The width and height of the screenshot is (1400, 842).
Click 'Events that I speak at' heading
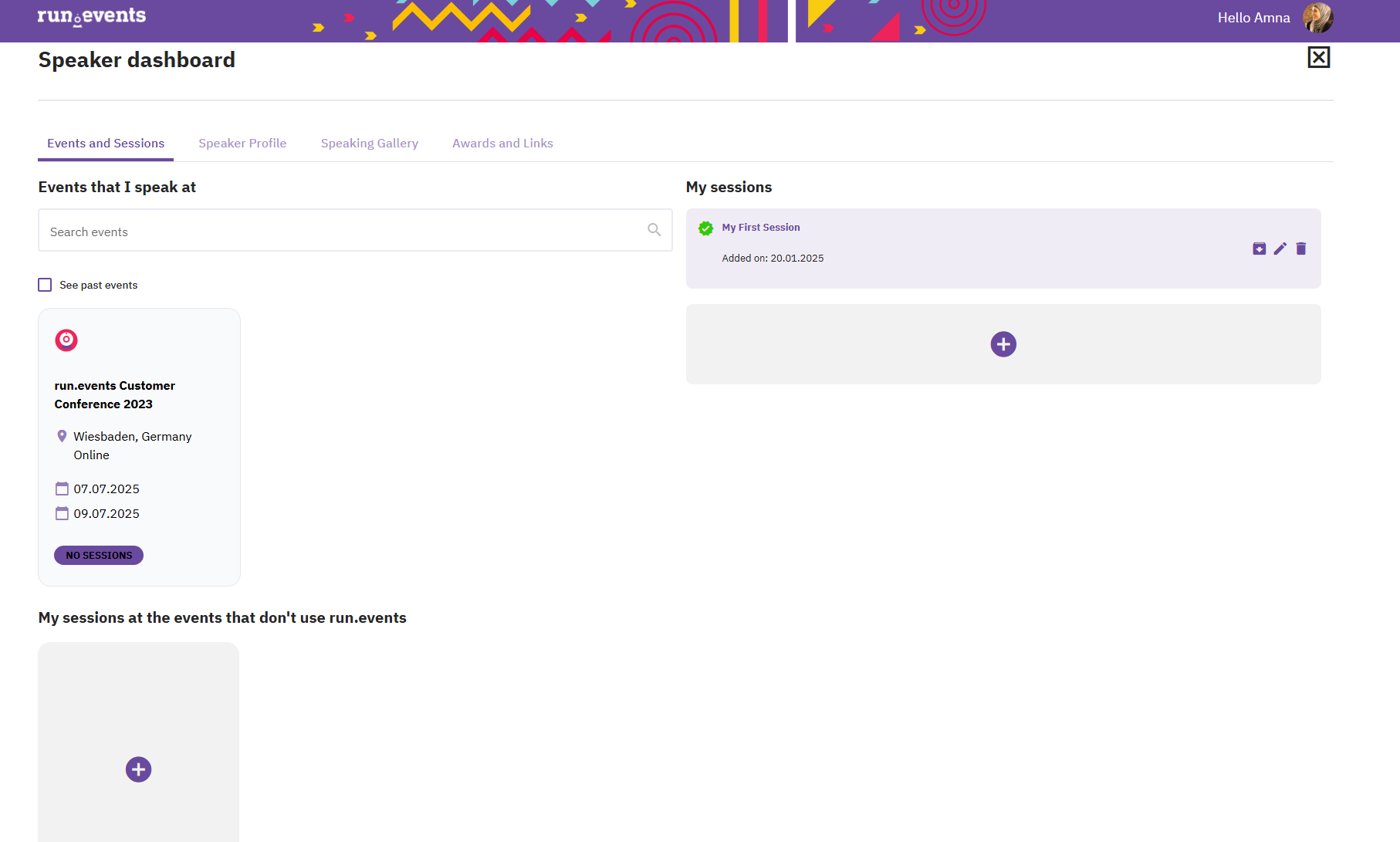click(117, 188)
